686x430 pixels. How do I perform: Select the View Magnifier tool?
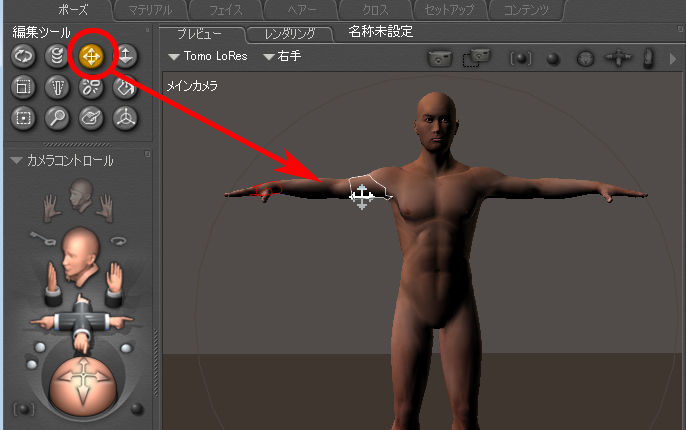click(x=57, y=118)
